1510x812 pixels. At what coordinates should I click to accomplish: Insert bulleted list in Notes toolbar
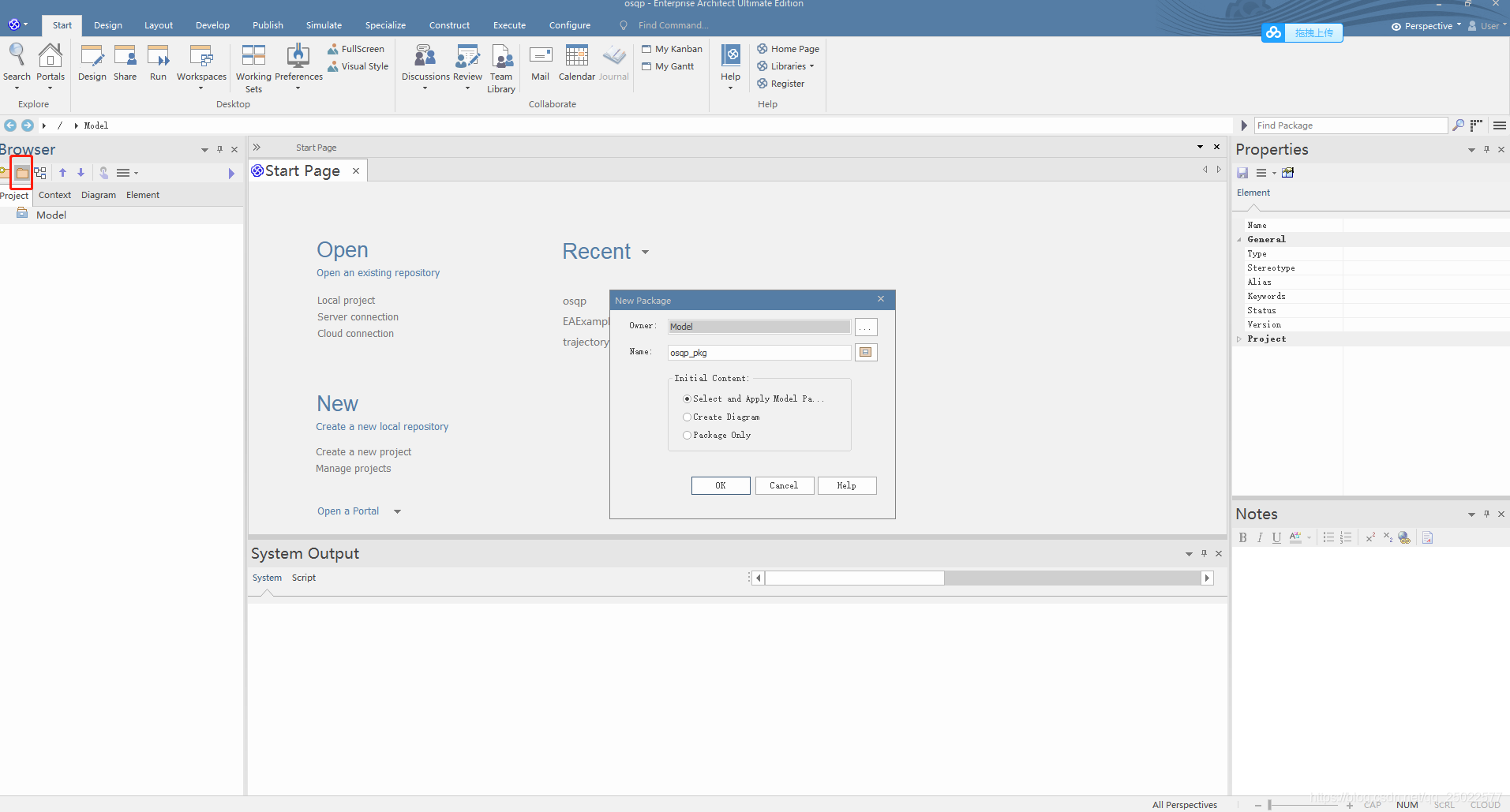tap(1328, 537)
